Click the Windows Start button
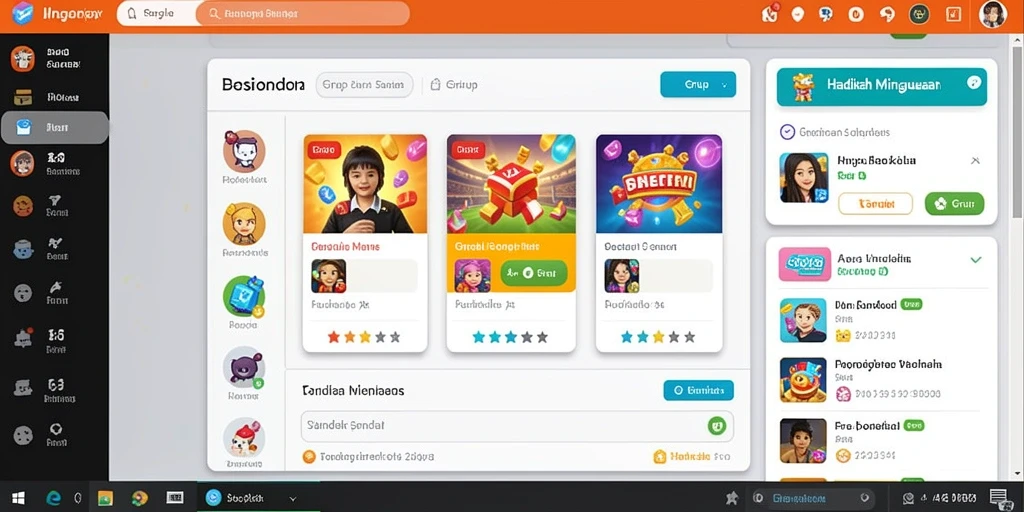 [18, 498]
